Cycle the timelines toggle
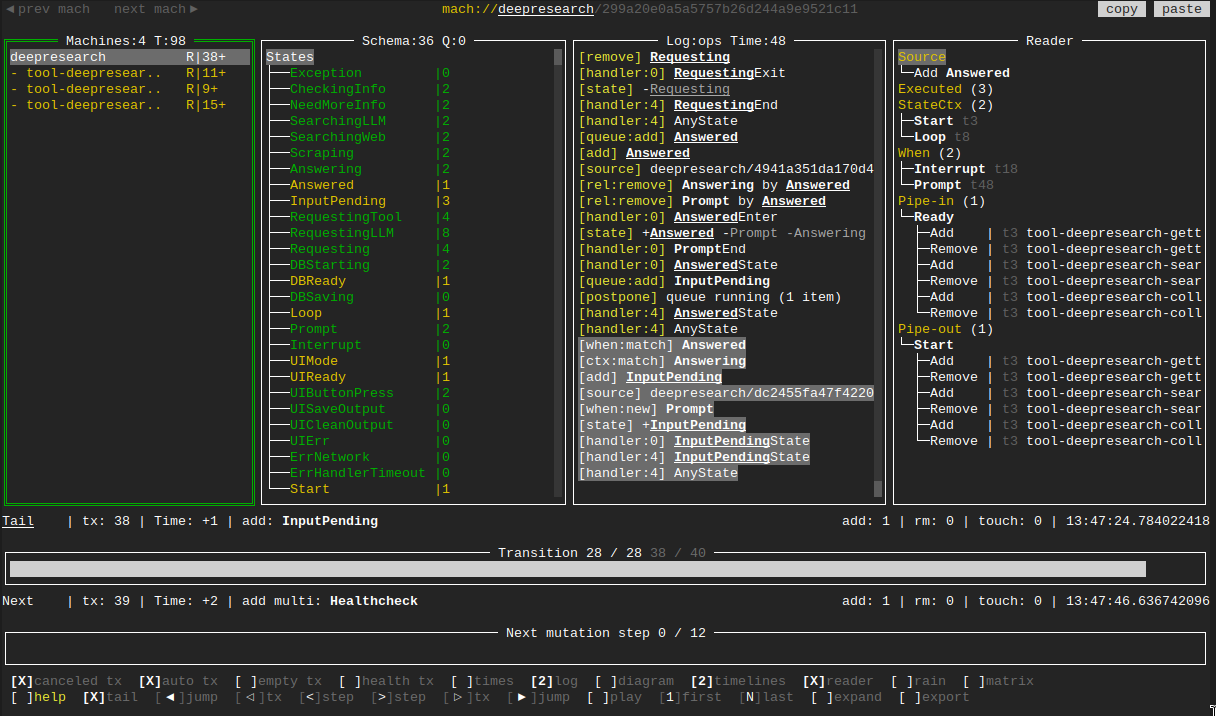The image size is (1216, 716). tap(738, 681)
